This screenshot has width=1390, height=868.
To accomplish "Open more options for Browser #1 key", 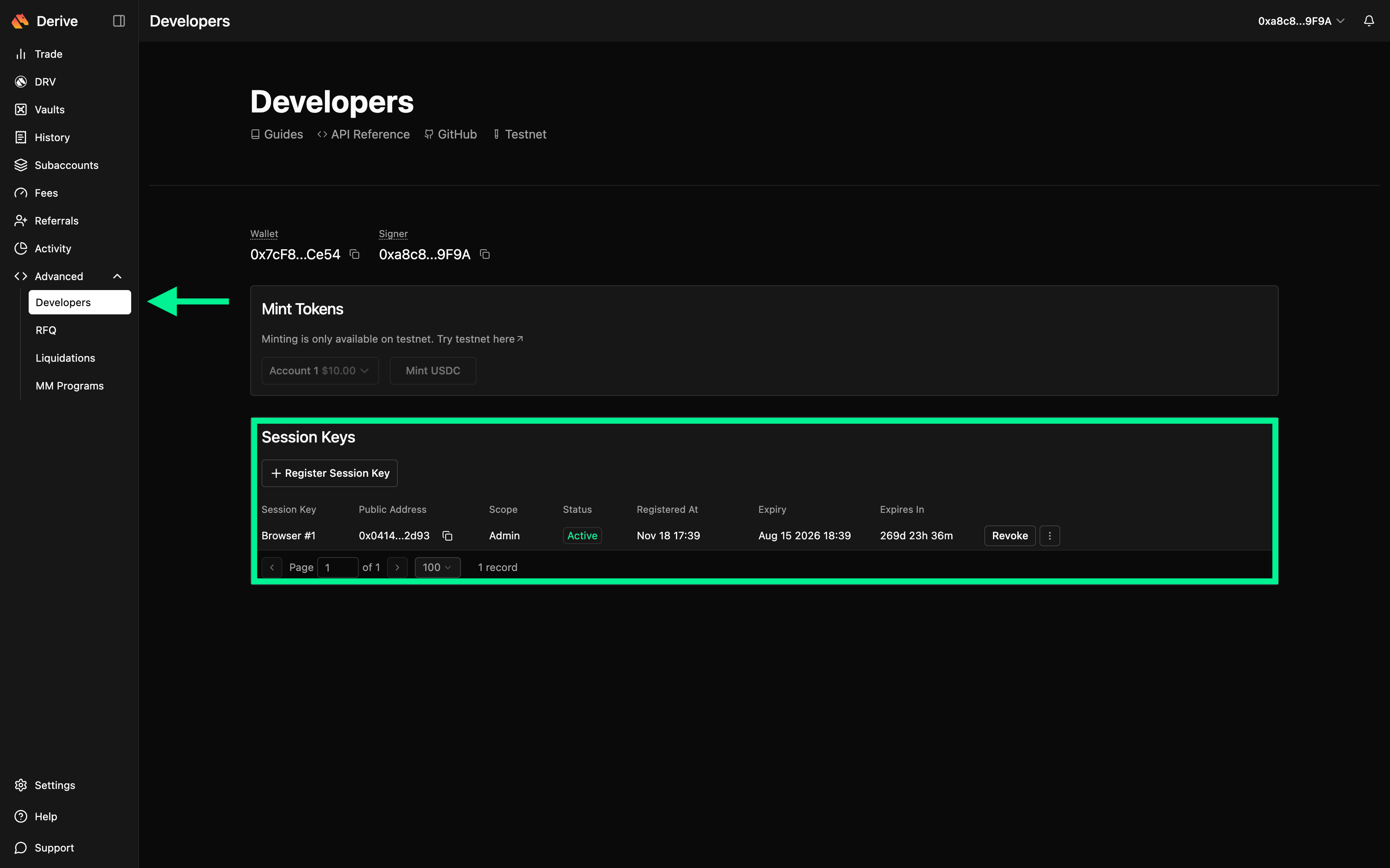I will point(1049,536).
